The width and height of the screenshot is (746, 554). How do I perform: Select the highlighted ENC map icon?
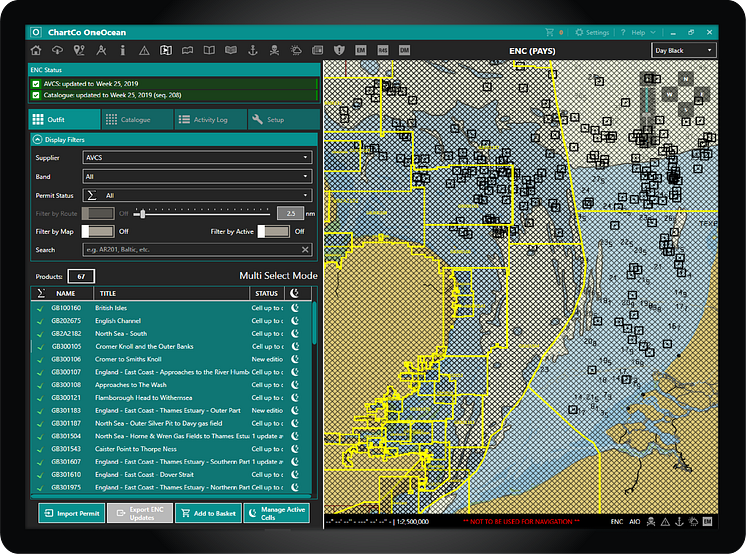click(166, 50)
